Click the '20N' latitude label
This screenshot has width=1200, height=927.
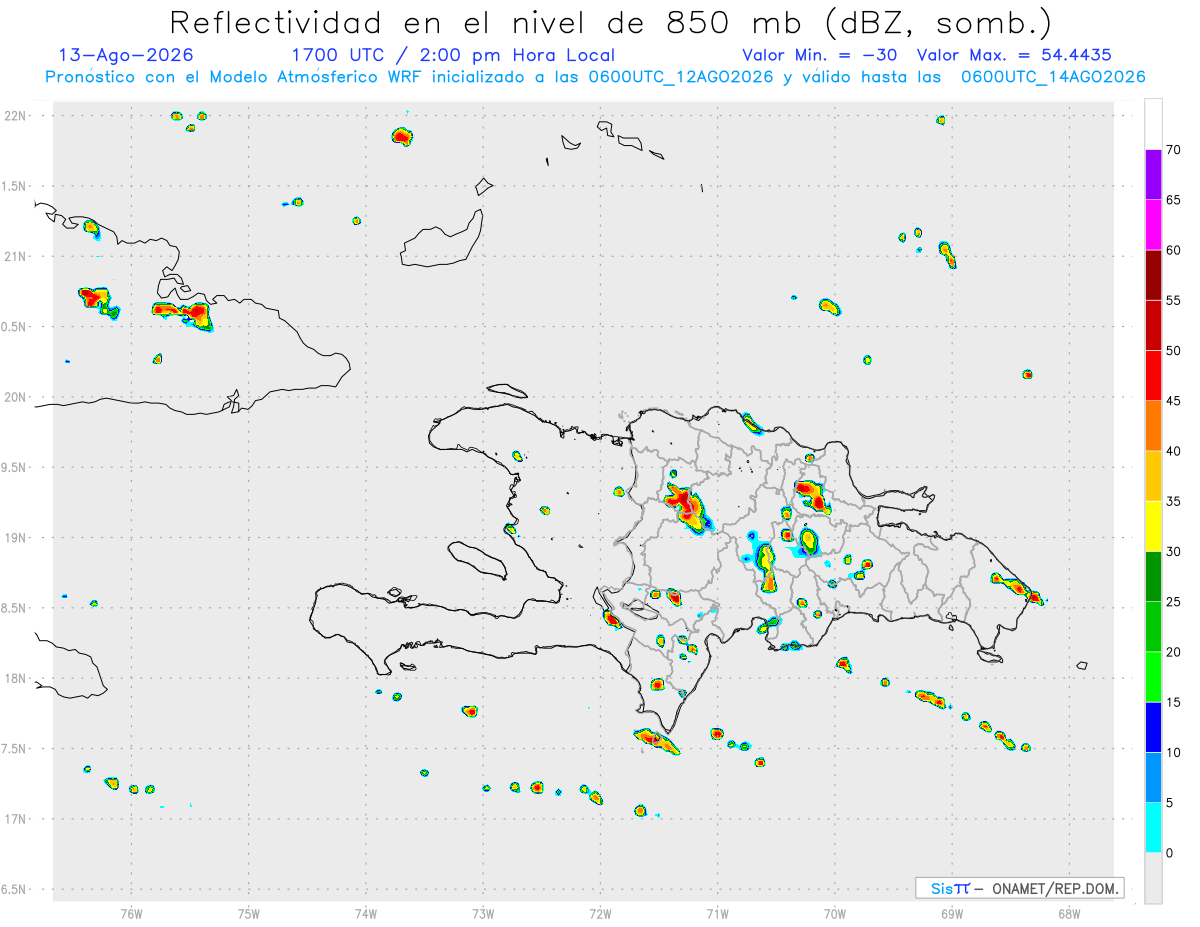tap(16, 397)
